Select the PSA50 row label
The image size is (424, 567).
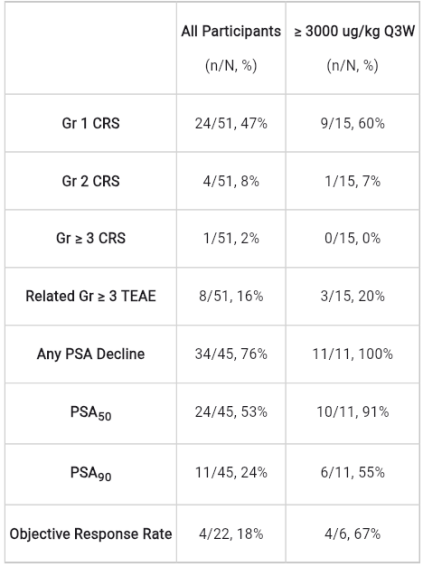pyautogui.click(x=91, y=413)
